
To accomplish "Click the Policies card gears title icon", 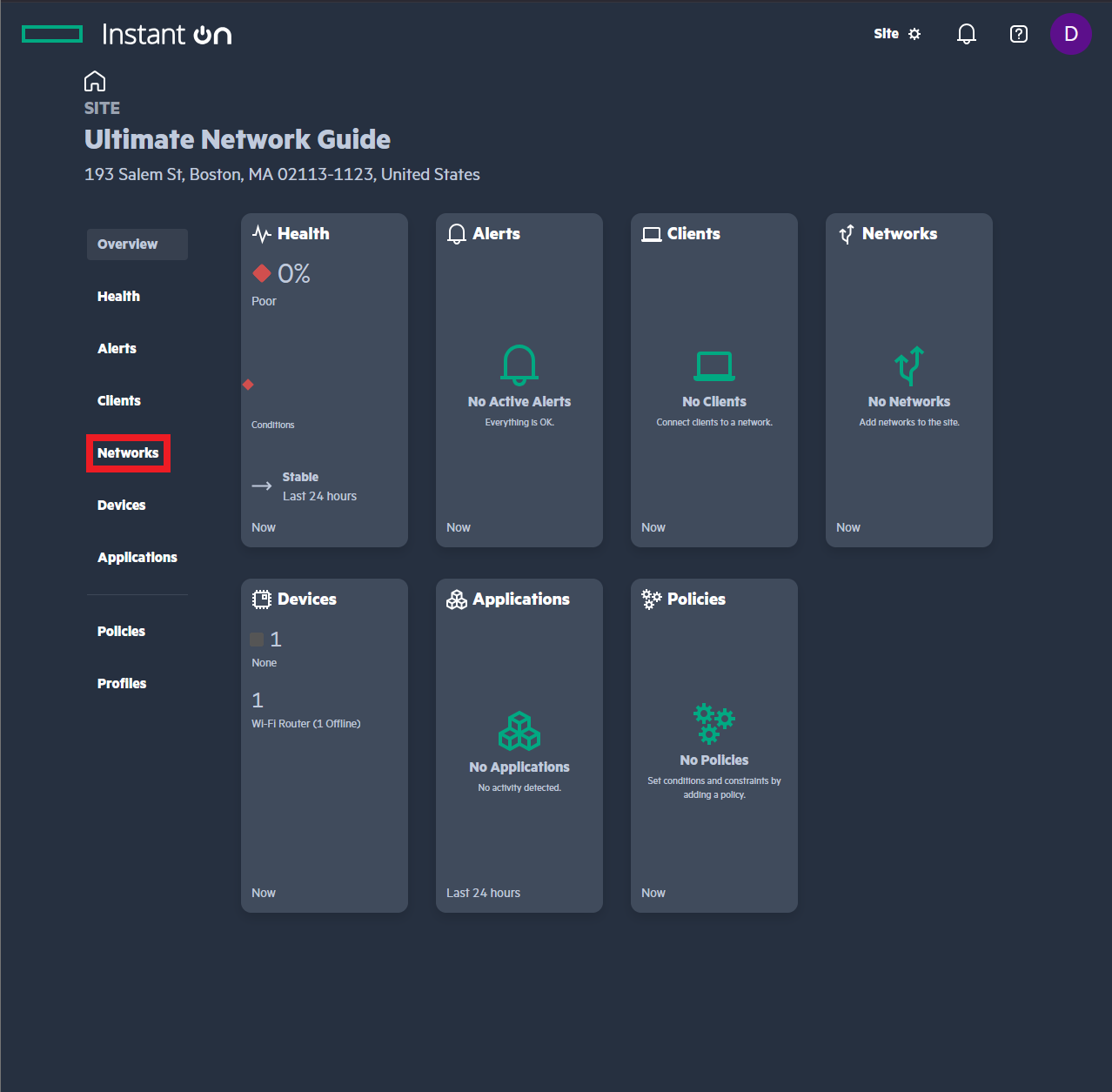I will (x=652, y=600).
